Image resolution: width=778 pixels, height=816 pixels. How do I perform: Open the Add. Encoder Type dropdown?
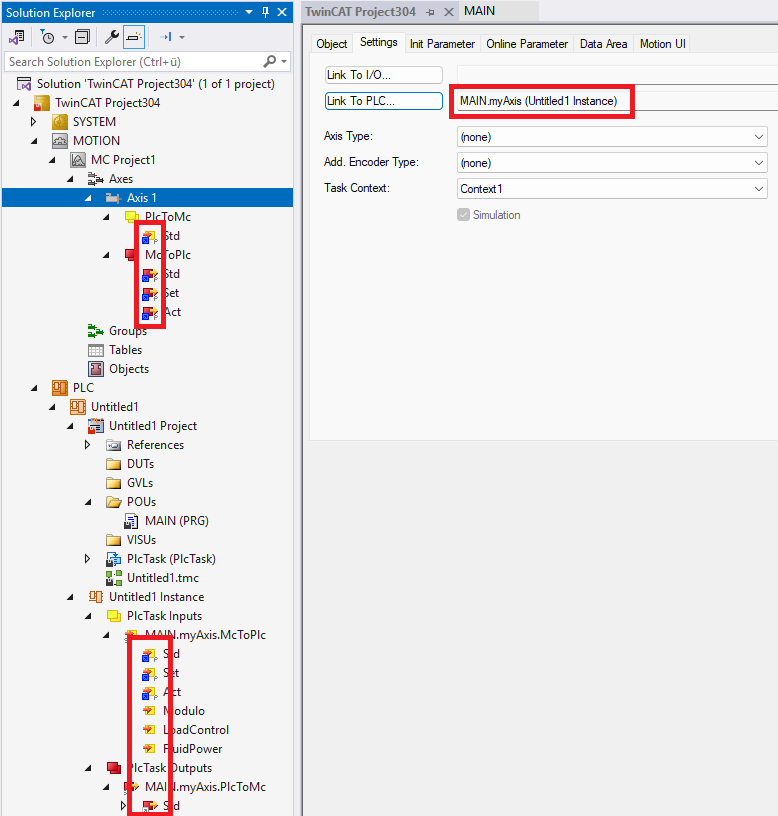tap(612, 163)
